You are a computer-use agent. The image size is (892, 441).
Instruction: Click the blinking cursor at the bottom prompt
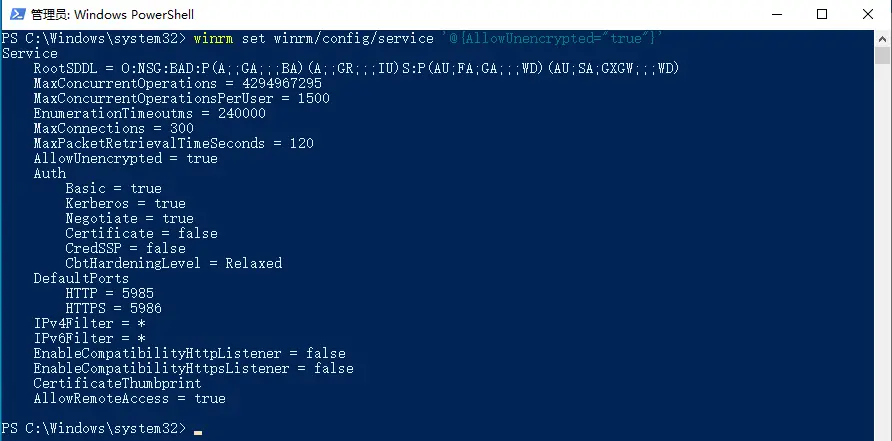(198, 430)
